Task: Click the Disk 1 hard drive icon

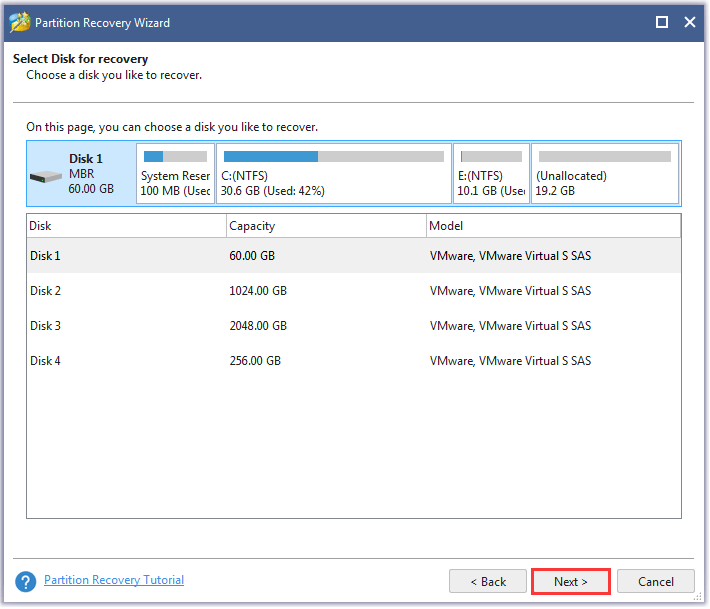Action: (x=46, y=177)
